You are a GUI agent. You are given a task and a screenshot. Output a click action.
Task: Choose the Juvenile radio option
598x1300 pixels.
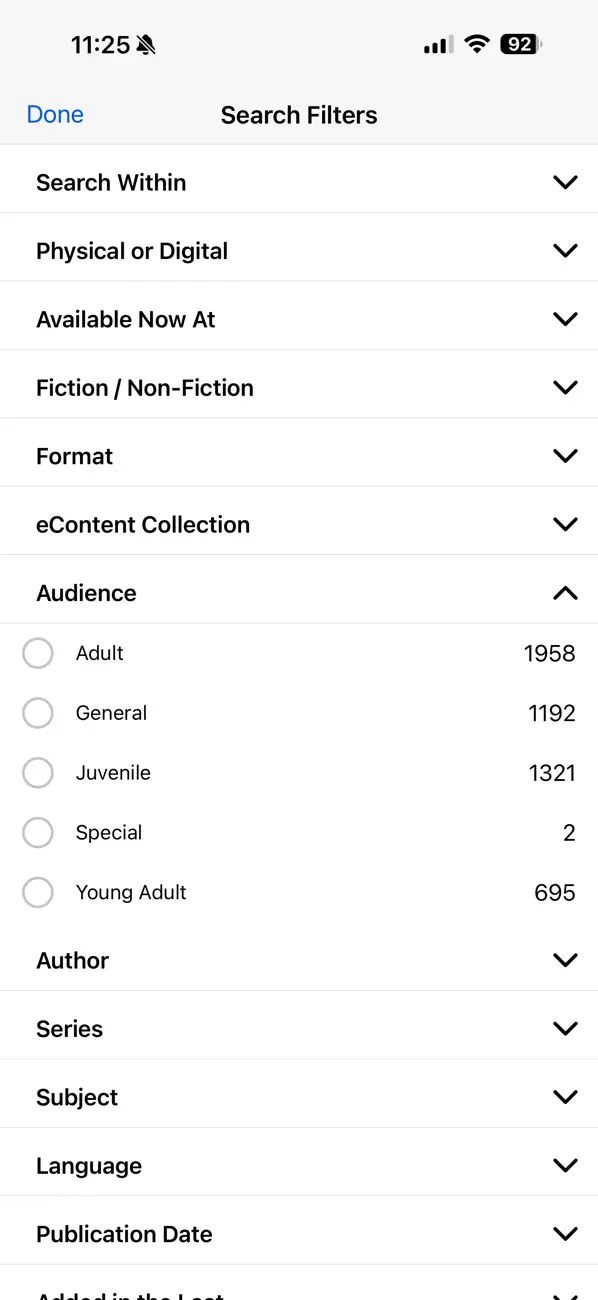coord(38,773)
